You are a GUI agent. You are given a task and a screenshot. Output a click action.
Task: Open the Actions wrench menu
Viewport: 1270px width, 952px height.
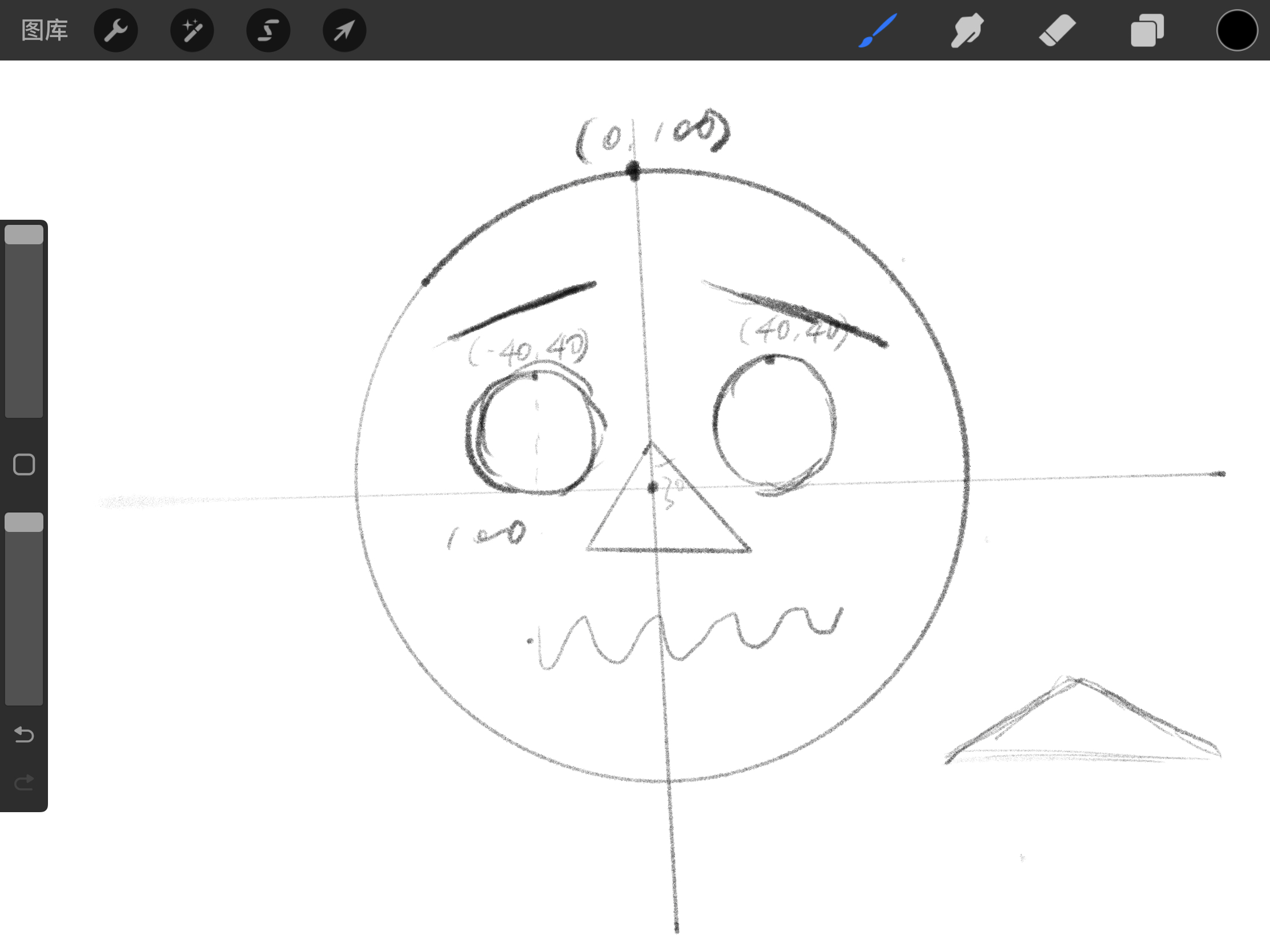tap(115, 30)
